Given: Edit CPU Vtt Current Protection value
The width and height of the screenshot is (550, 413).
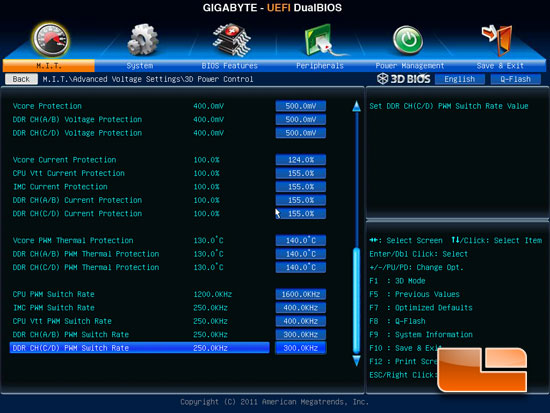Looking at the screenshot, I should coord(301,173).
